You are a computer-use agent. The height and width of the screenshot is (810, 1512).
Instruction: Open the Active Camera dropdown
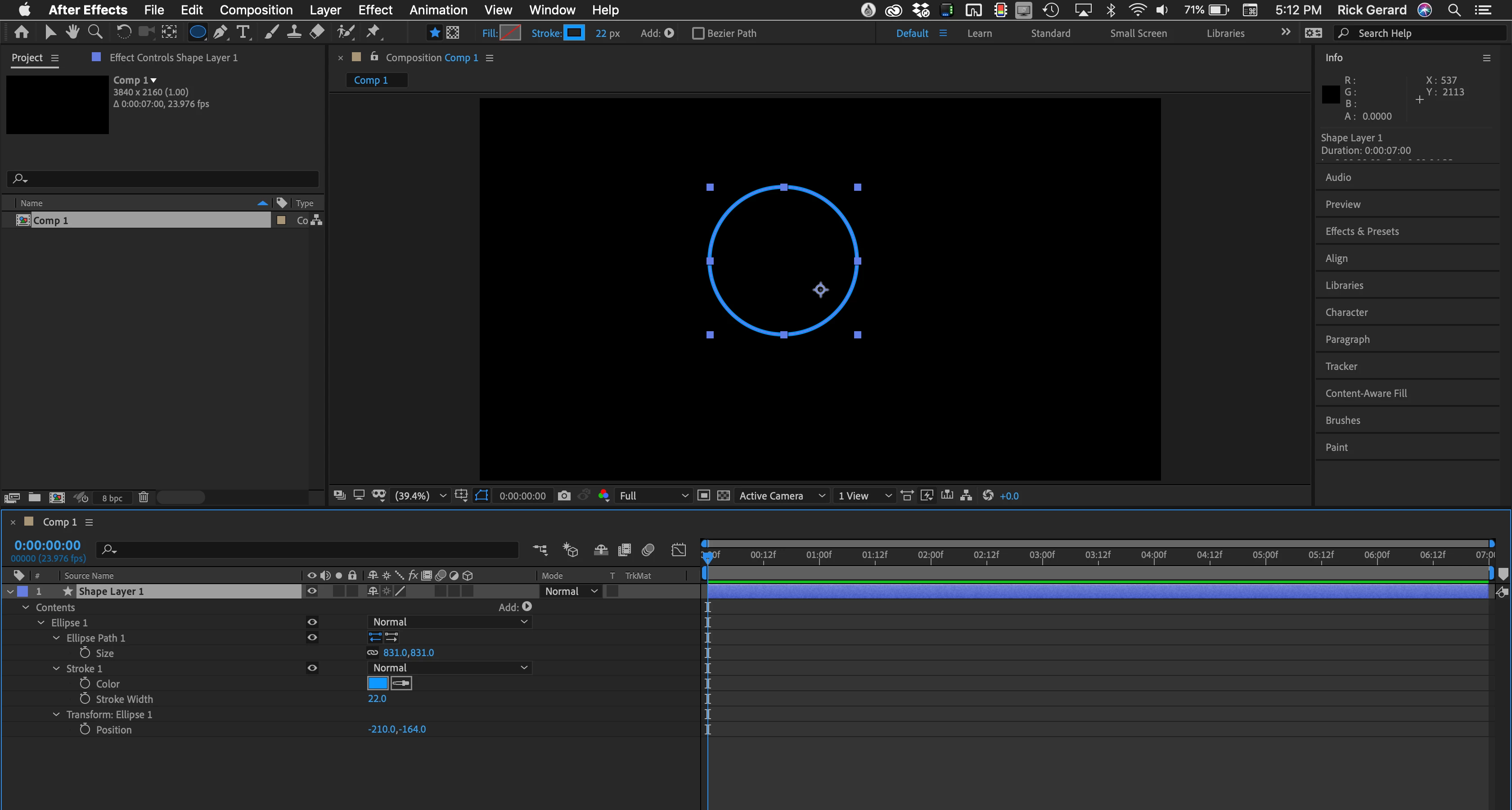(781, 496)
